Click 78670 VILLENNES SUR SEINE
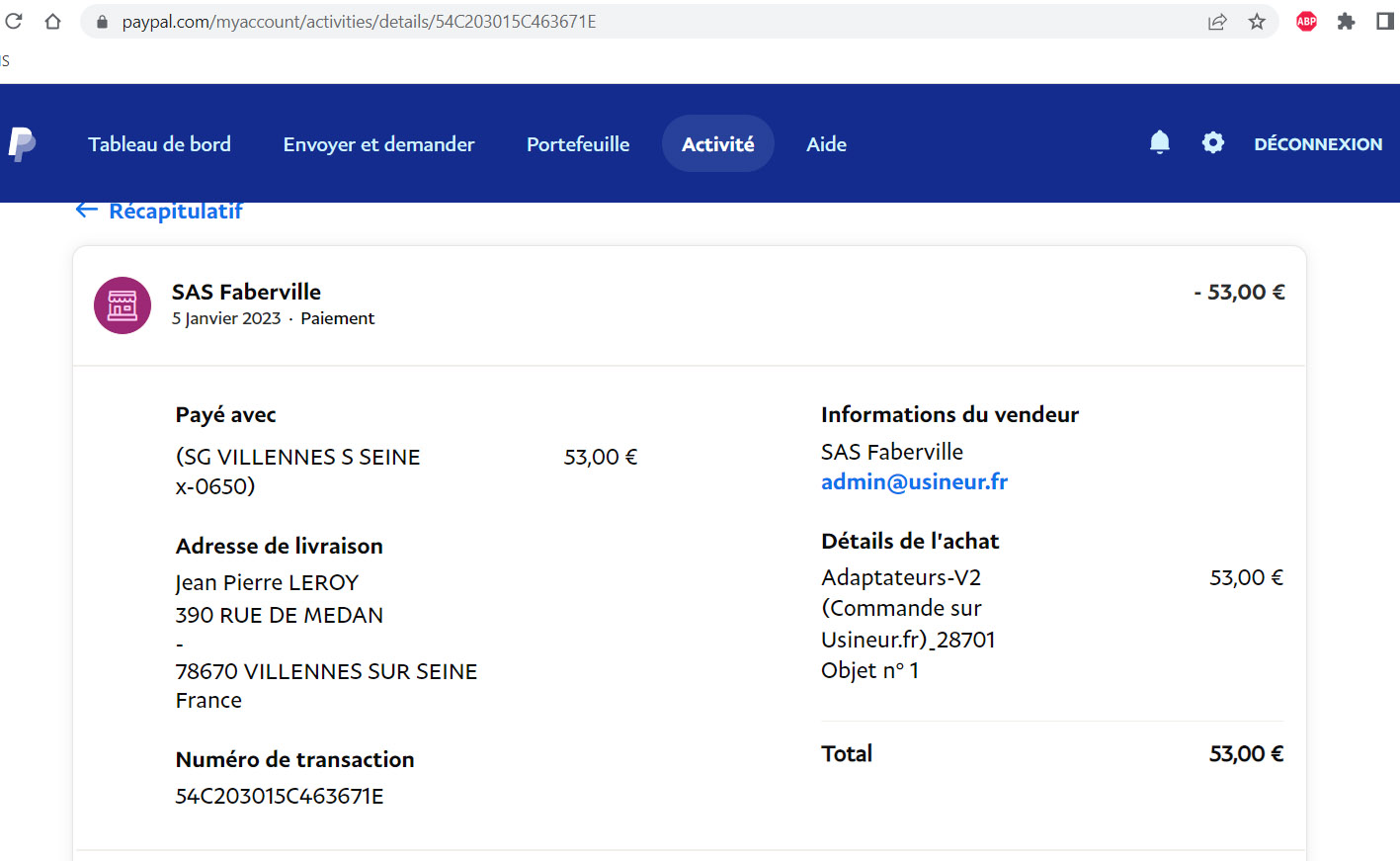The height and width of the screenshot is (861, 1400). point(326,671)
